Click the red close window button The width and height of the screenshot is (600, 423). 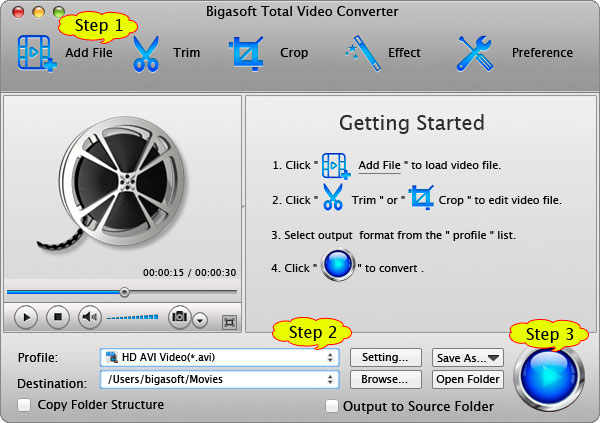(18, 12)
